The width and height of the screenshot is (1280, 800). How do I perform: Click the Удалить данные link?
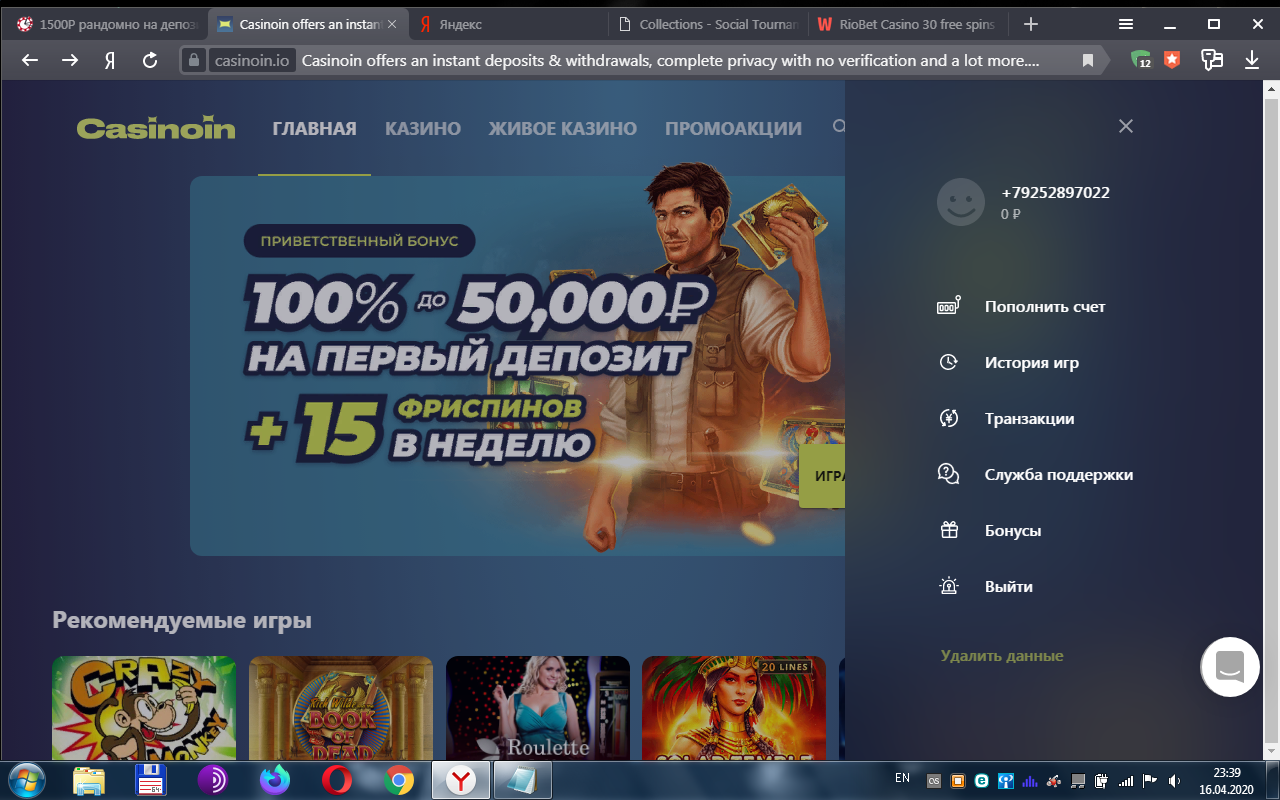(x=1001, y=655)
